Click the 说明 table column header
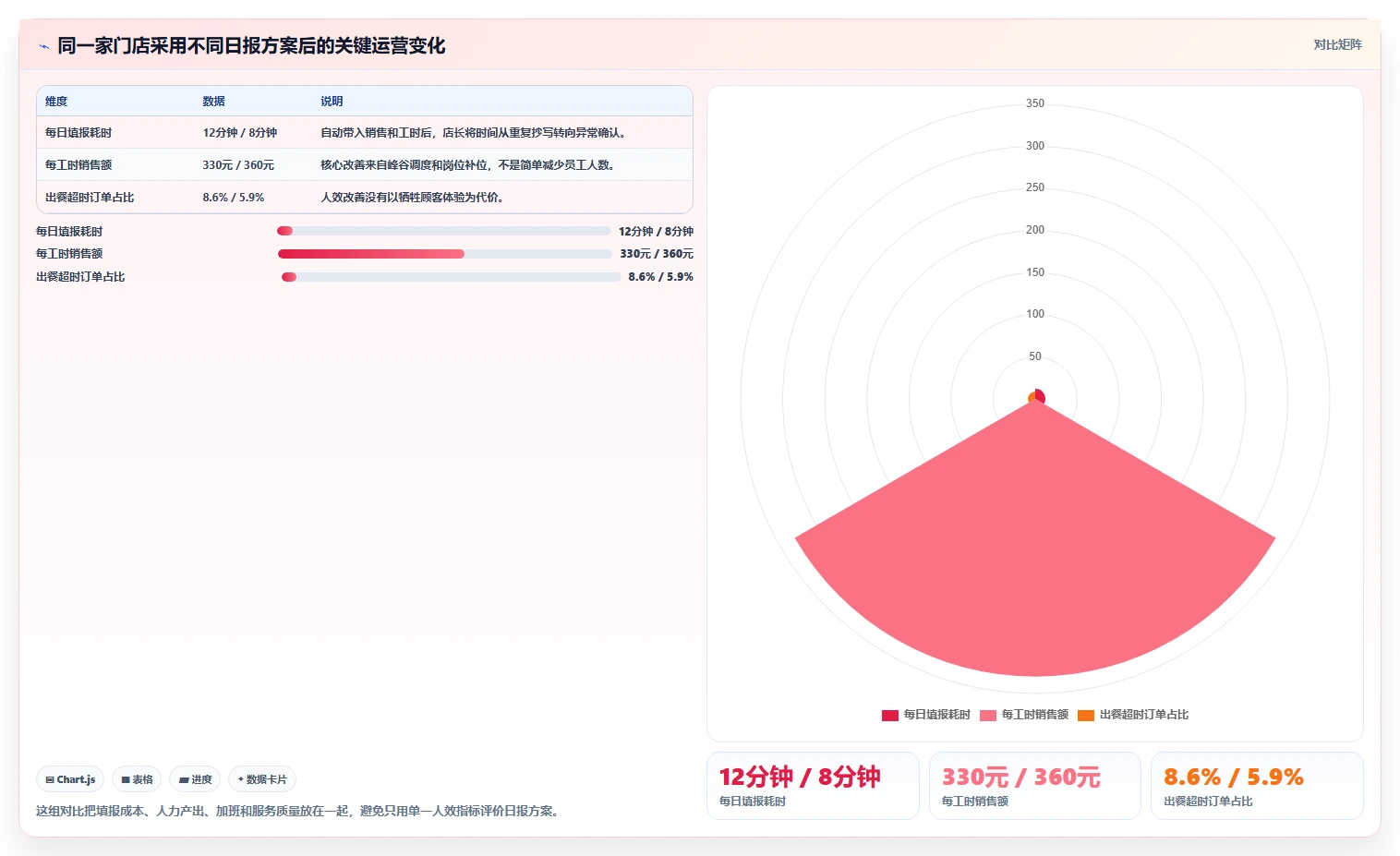This screenshot has height=856, width=1400. 332,102
